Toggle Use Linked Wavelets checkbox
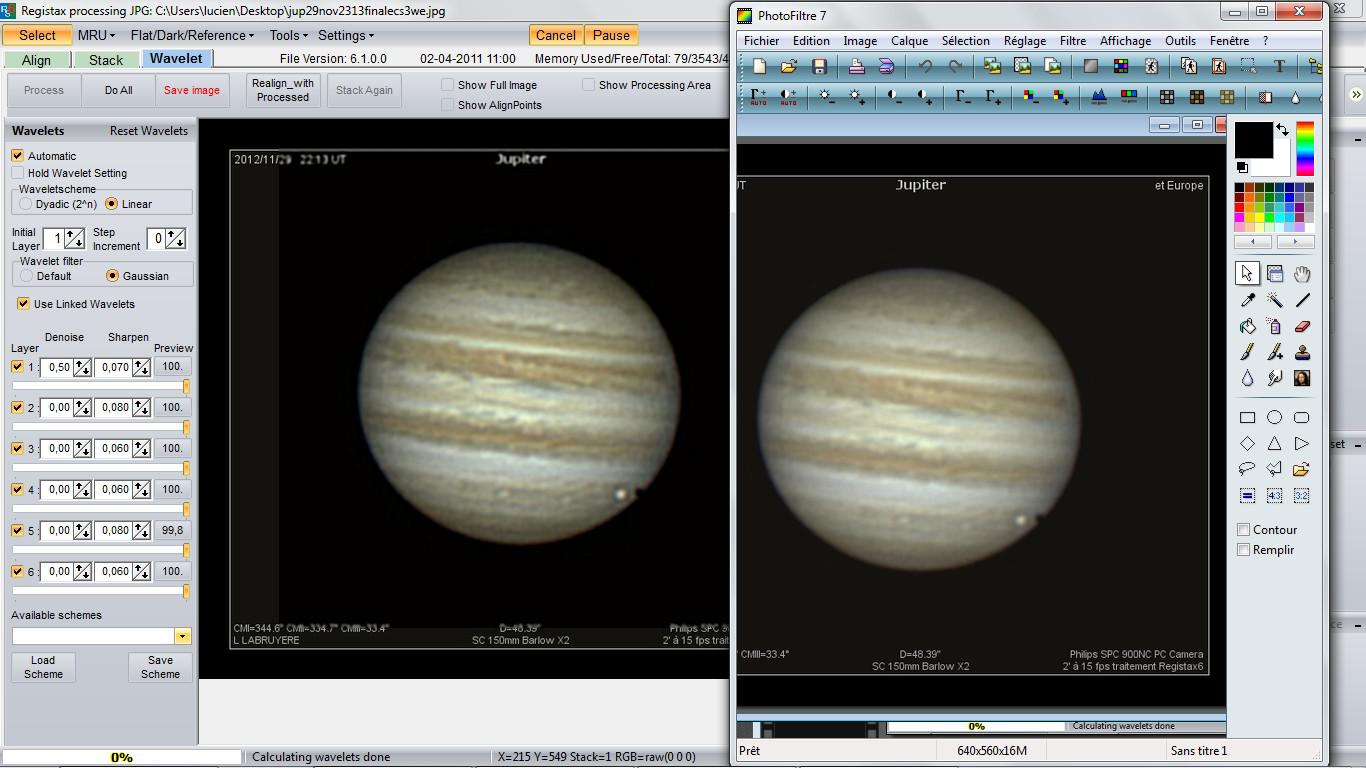This screenshot has height=768, width=1366. (23, 304)
